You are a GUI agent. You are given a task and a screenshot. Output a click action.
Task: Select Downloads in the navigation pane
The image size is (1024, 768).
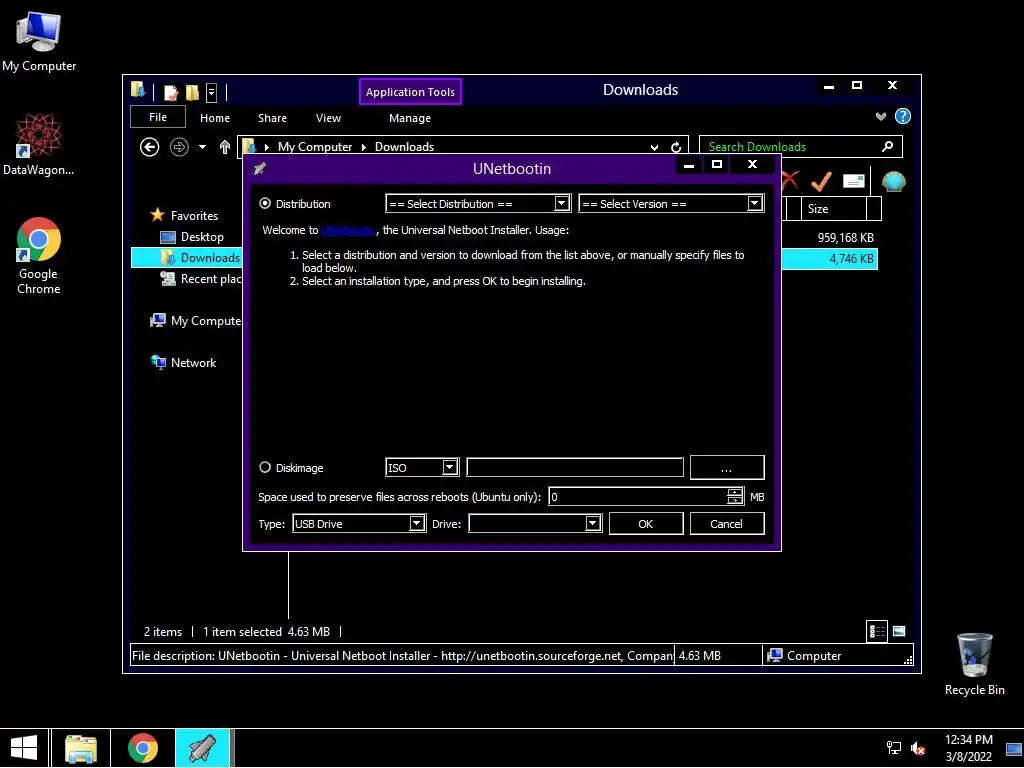(187, 258)
